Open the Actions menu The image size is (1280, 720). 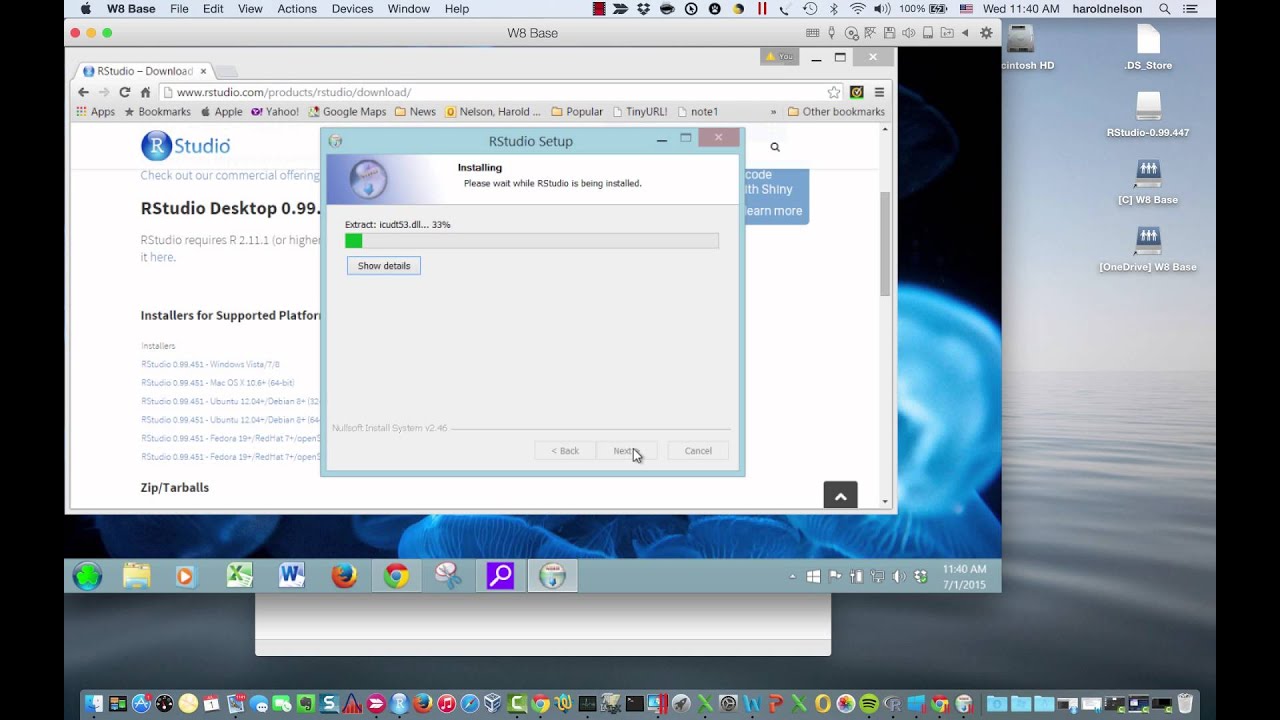click(297, 9)
